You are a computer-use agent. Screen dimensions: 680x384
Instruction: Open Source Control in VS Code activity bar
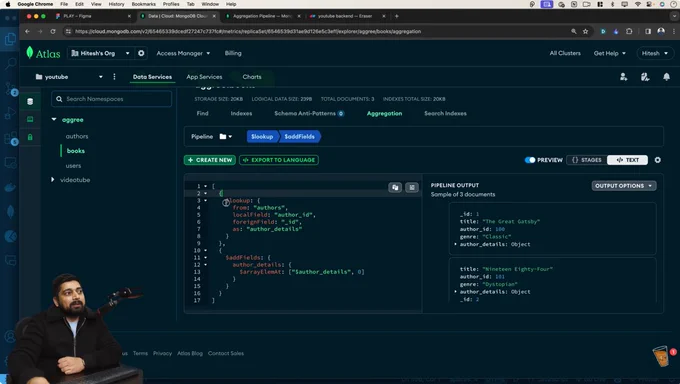[x=10, y=89]
